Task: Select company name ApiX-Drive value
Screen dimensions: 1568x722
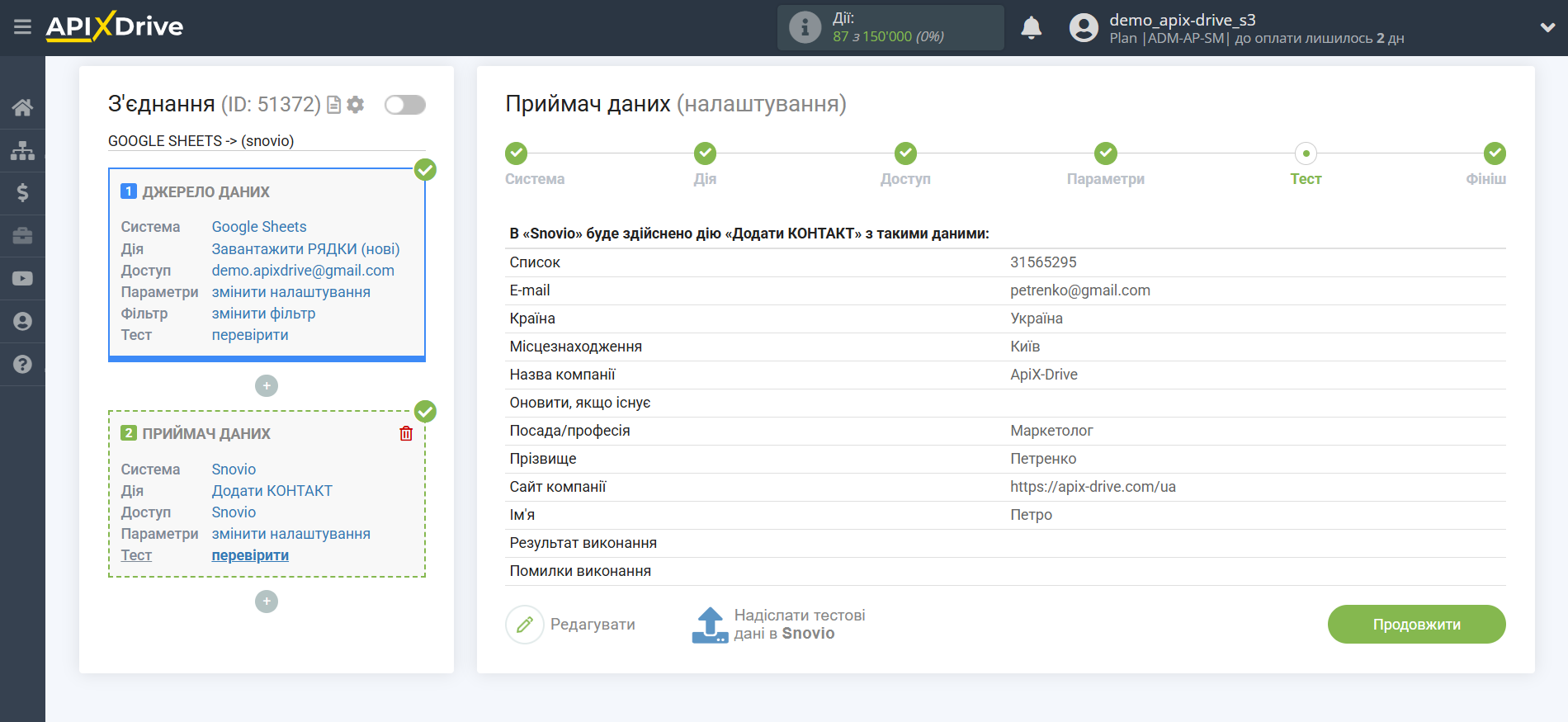Action: [1044, 375]
